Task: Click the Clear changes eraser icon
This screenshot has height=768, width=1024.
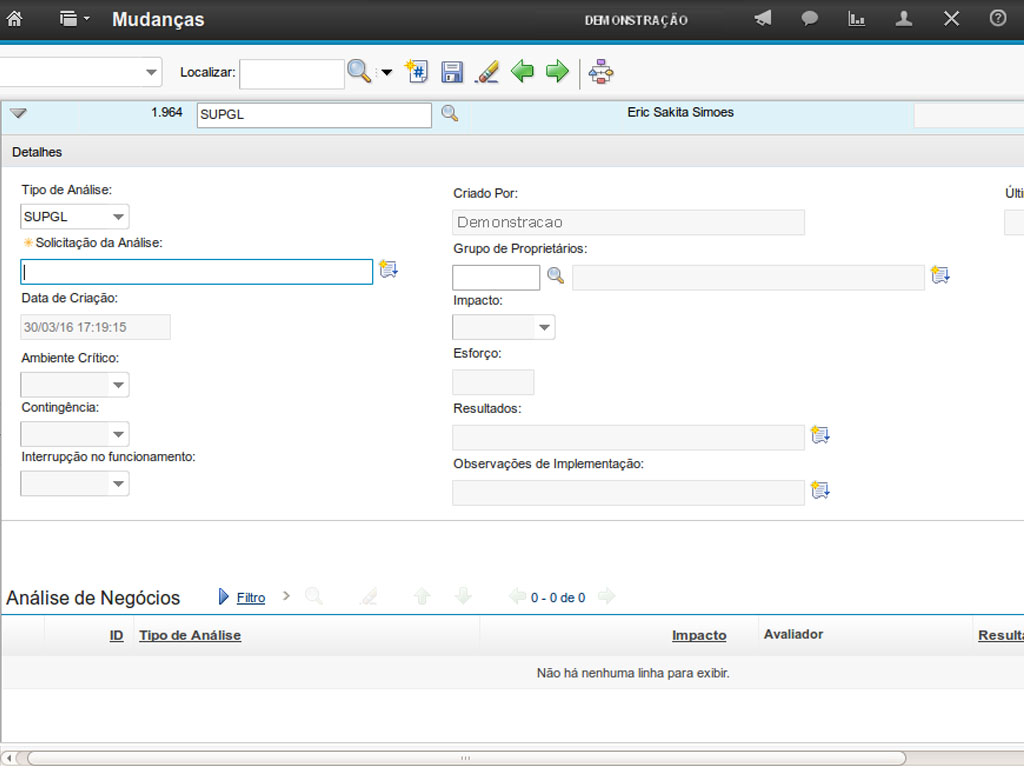Action: tap(486, 72)
